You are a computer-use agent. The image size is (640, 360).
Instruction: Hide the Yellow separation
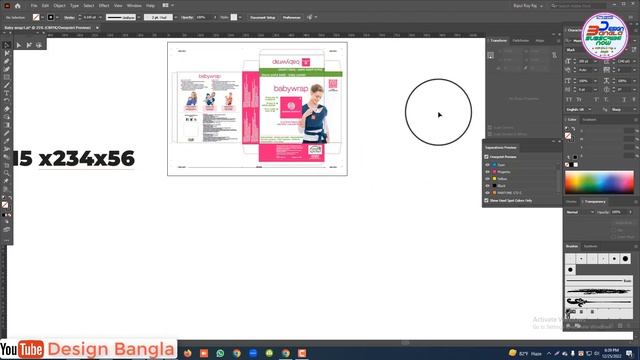(487, 179)
